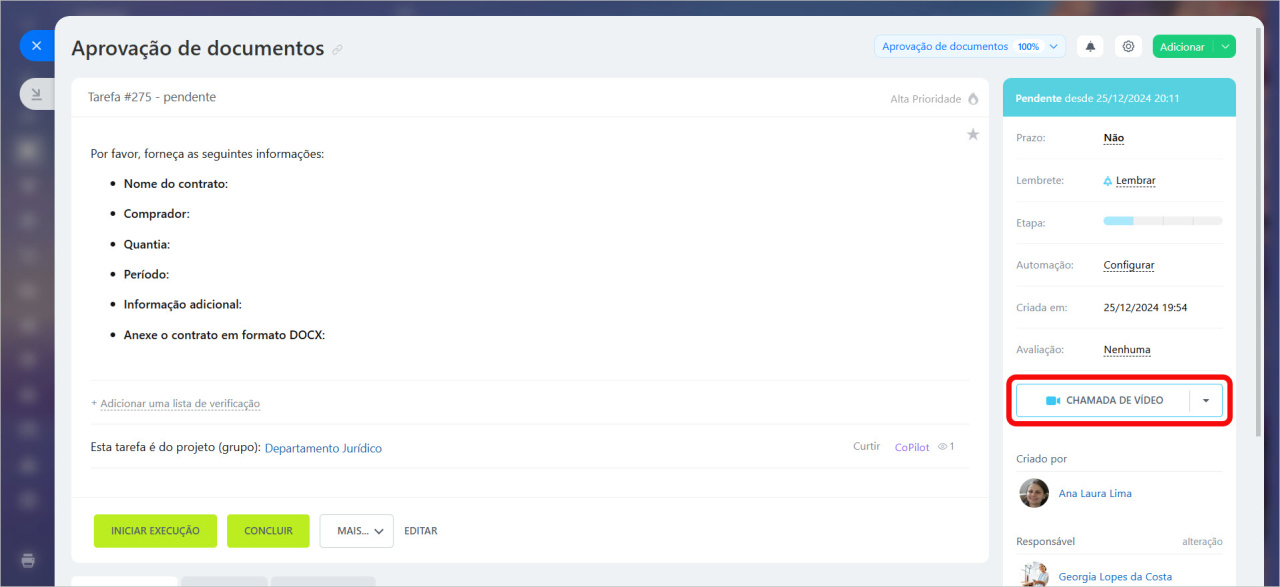This screenshot has width=1280, height=587.
Task: Click the Alta Prioridade label
Action: coord(926,99)
